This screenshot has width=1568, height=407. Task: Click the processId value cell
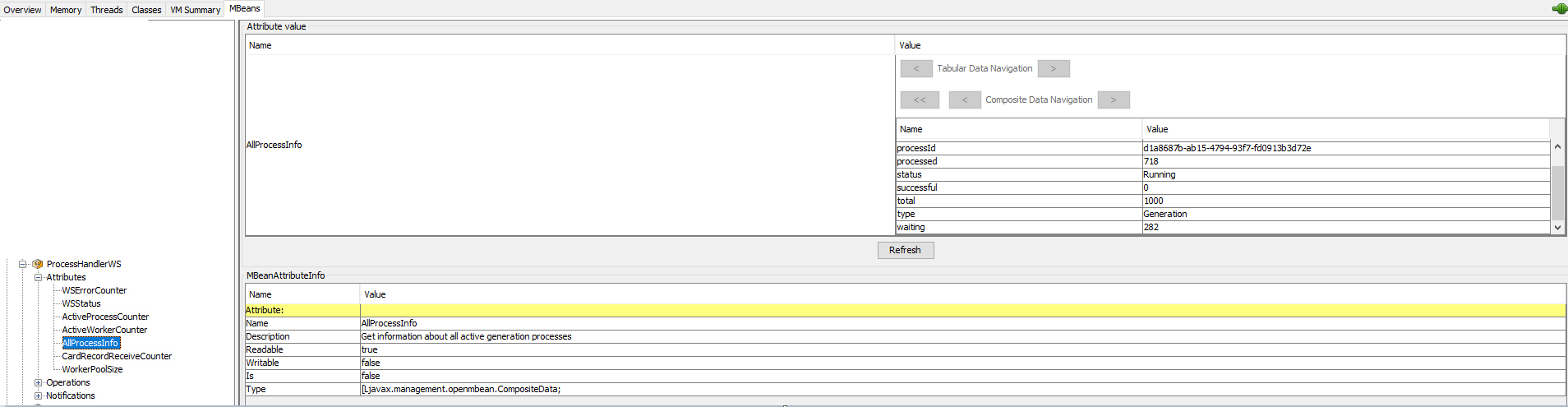(1345, 148)
